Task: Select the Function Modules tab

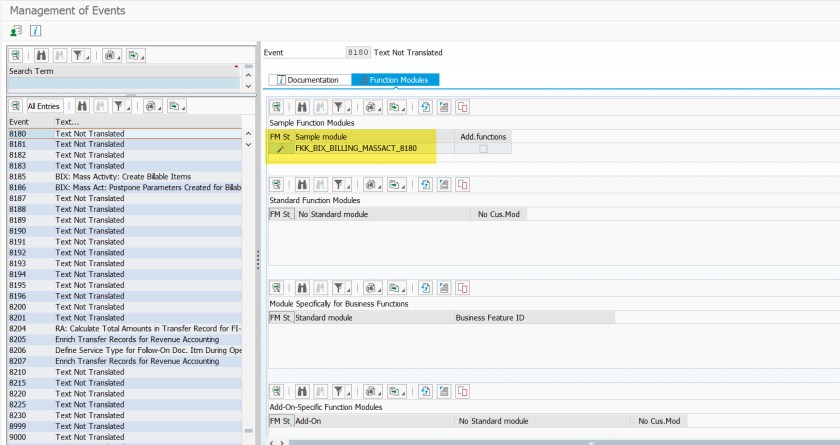Action: (396, 79)
